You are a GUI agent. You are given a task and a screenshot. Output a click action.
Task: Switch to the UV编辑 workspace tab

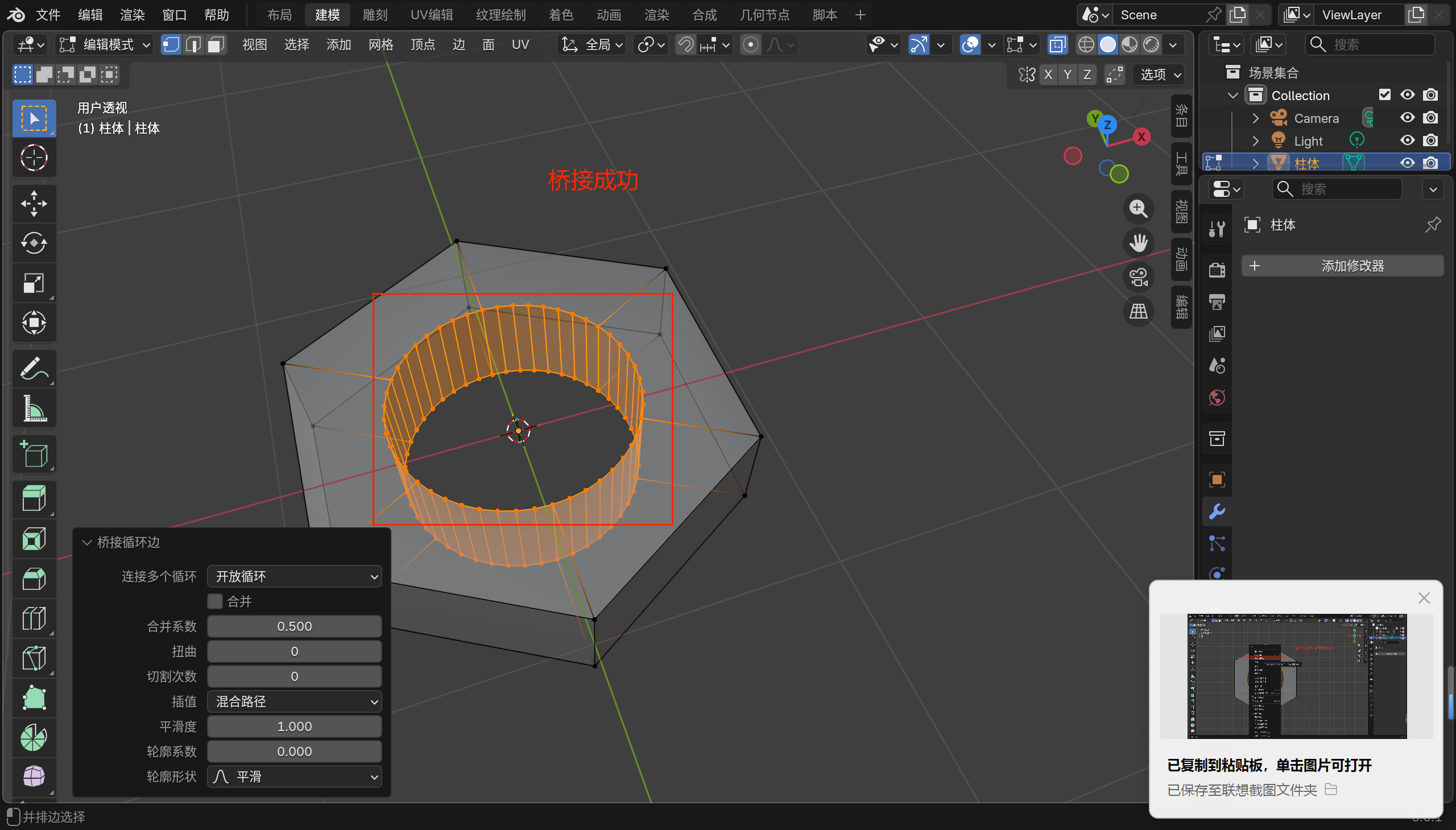[x=431, y=15]
